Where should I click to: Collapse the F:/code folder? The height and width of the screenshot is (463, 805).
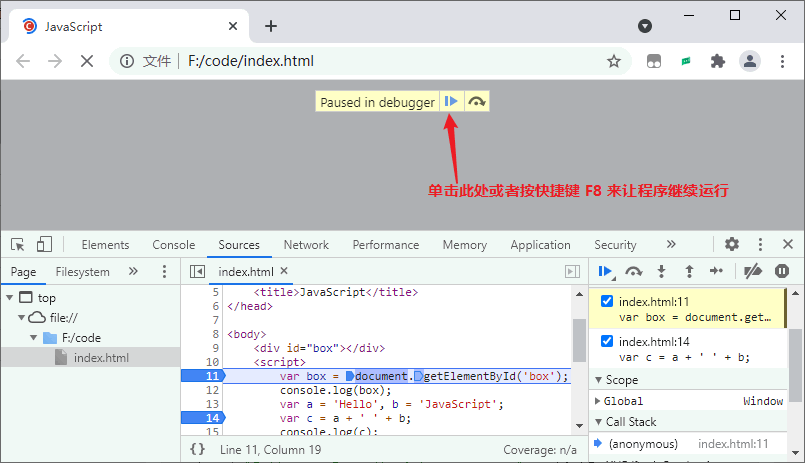(x=33, y=338)
